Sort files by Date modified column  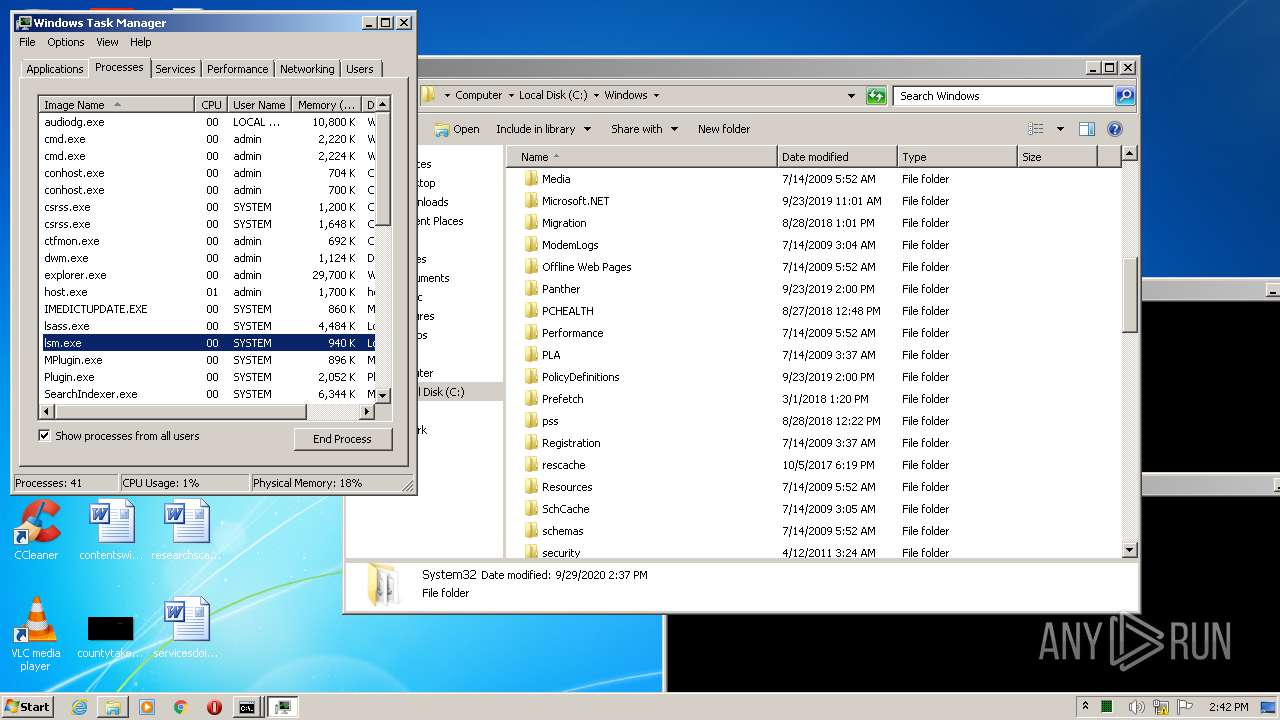click(x=837, y=157)
